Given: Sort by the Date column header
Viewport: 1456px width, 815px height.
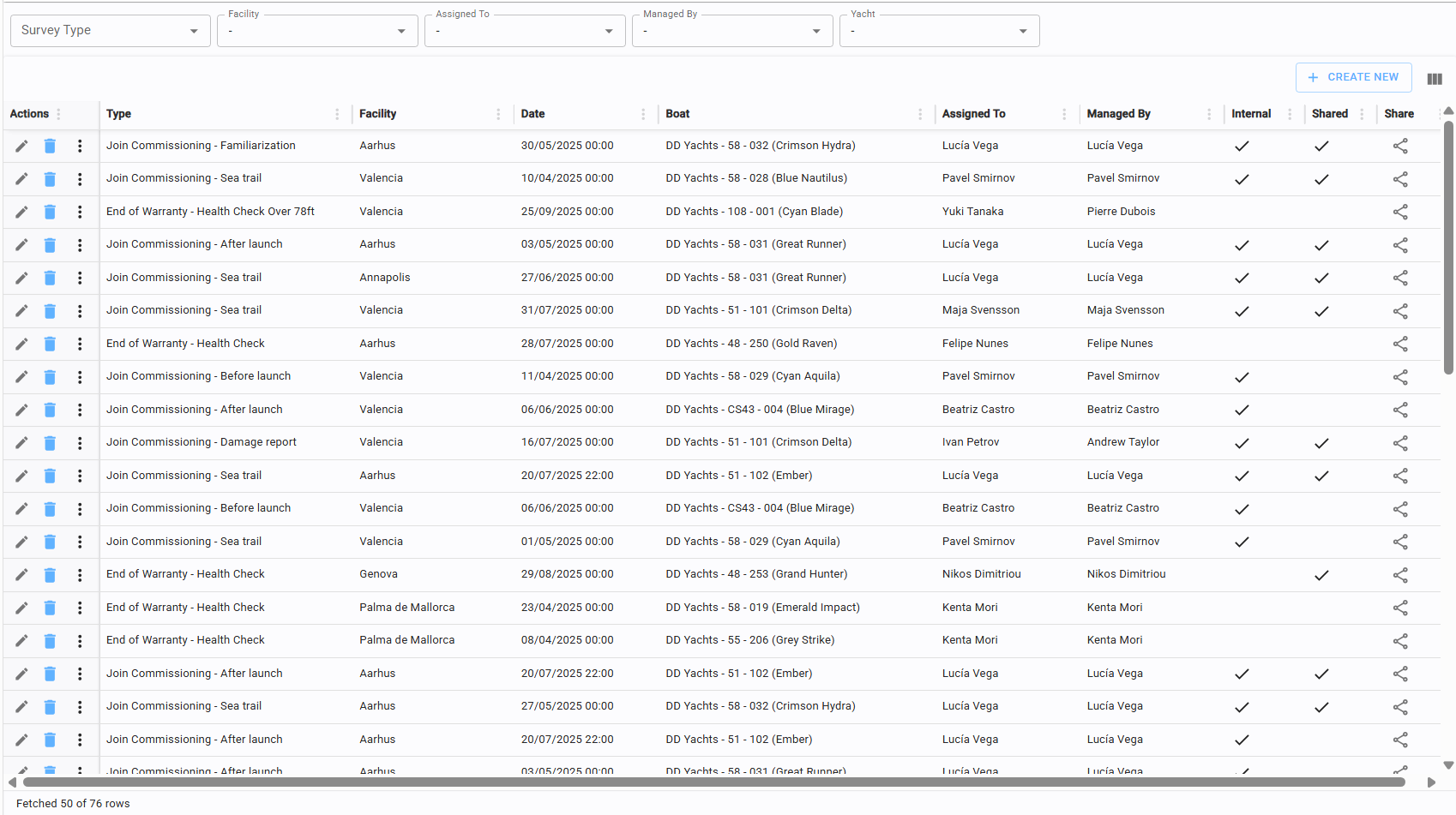Looking at the screenshot, I should coord(532,114).
